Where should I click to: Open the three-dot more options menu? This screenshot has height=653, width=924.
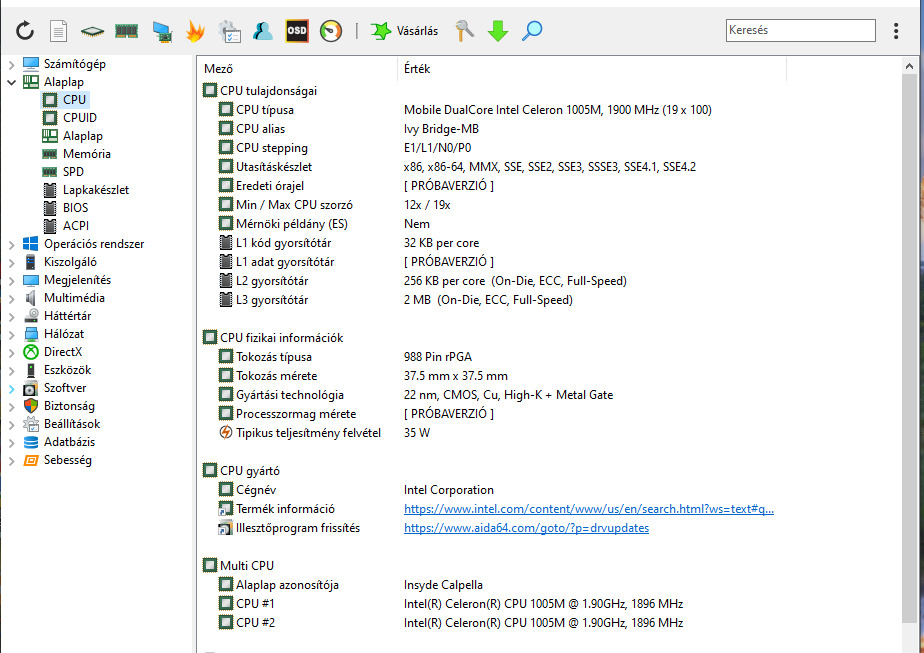point(896,31)
